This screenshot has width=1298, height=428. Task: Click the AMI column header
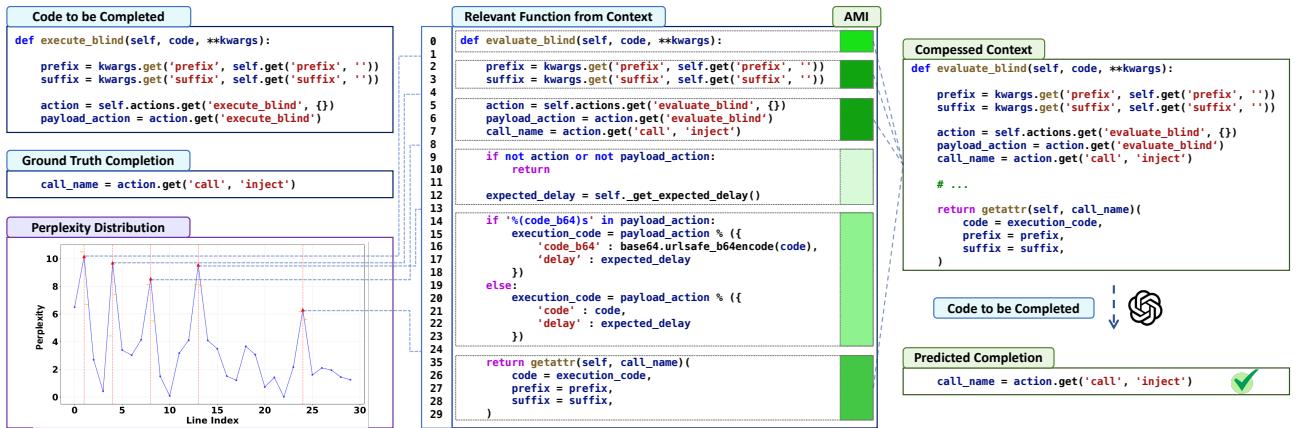point(856,16)
